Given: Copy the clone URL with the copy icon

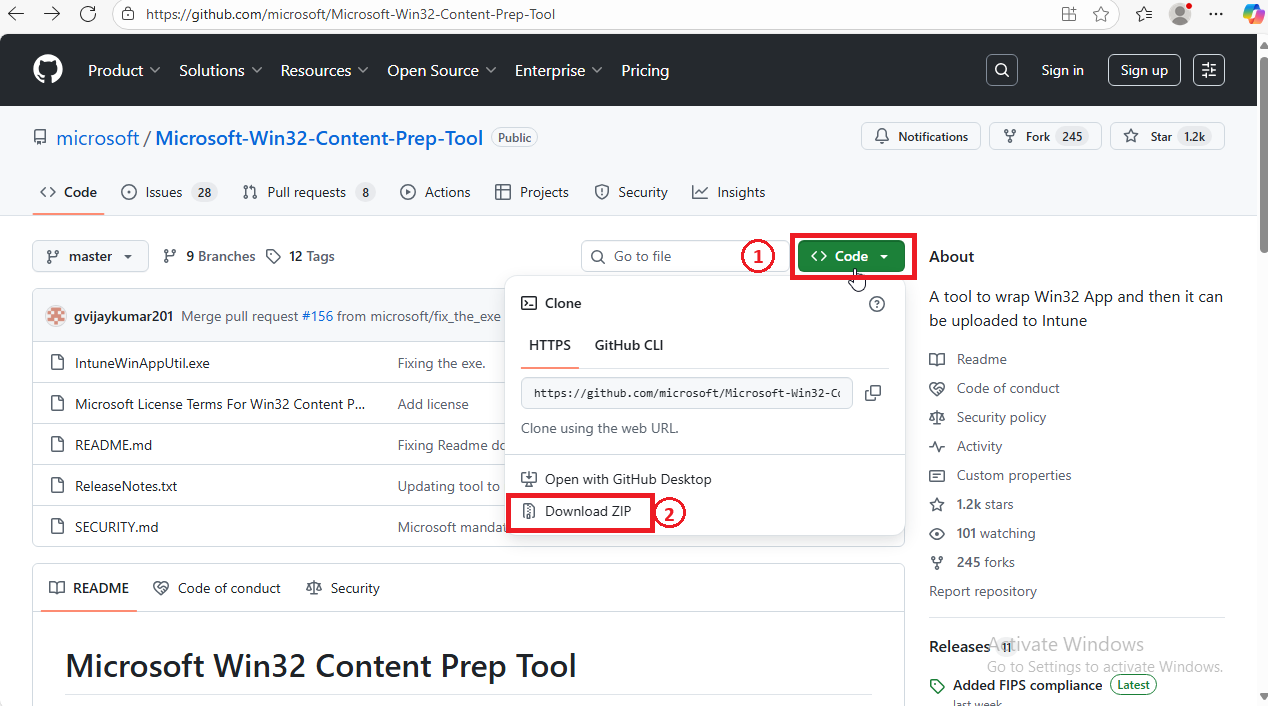Looking at the screenshot, I should (x=872, y=393).
